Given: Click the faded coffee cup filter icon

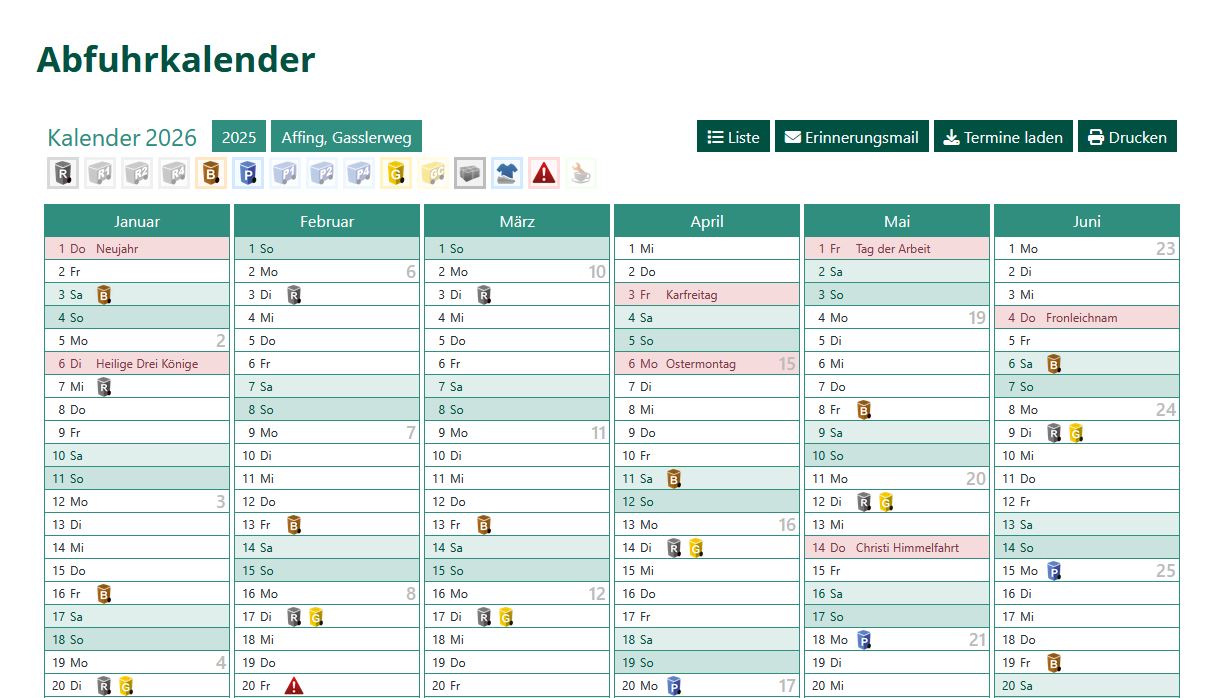Looking at the screenshot, I should 580,173.
